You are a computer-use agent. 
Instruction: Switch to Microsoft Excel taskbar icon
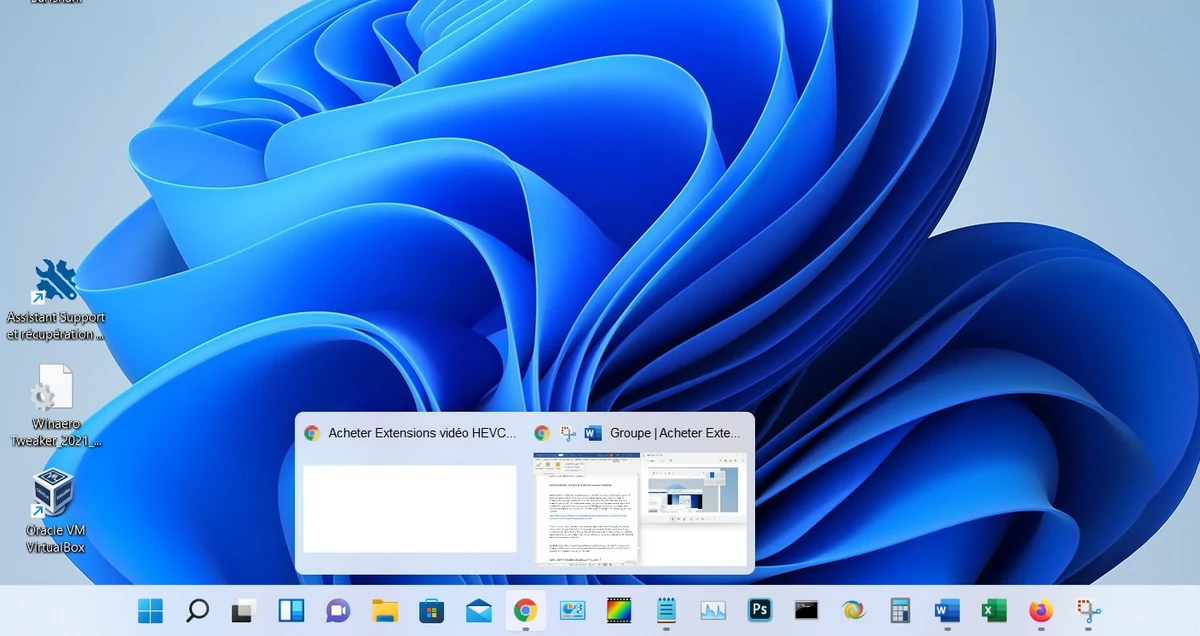(994, 610)
